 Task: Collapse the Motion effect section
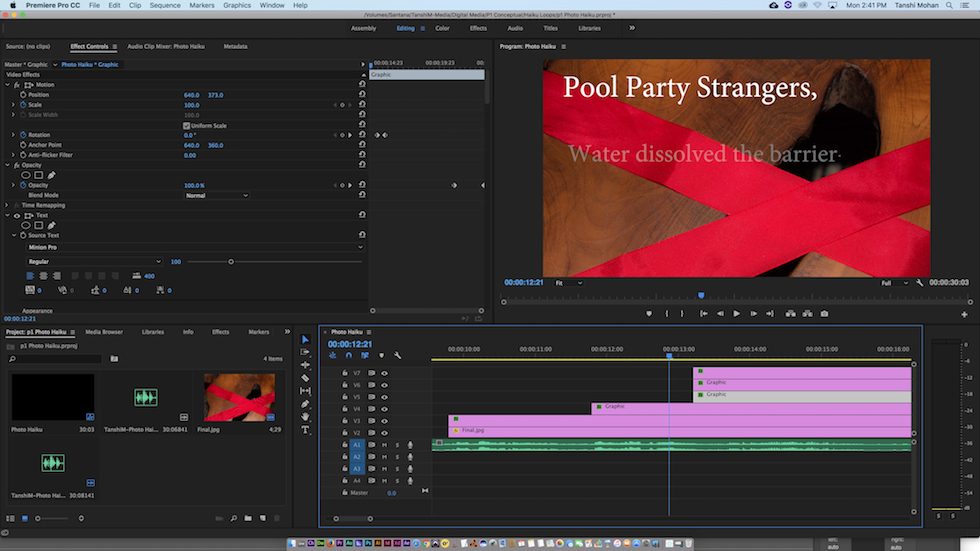point(8,85)
